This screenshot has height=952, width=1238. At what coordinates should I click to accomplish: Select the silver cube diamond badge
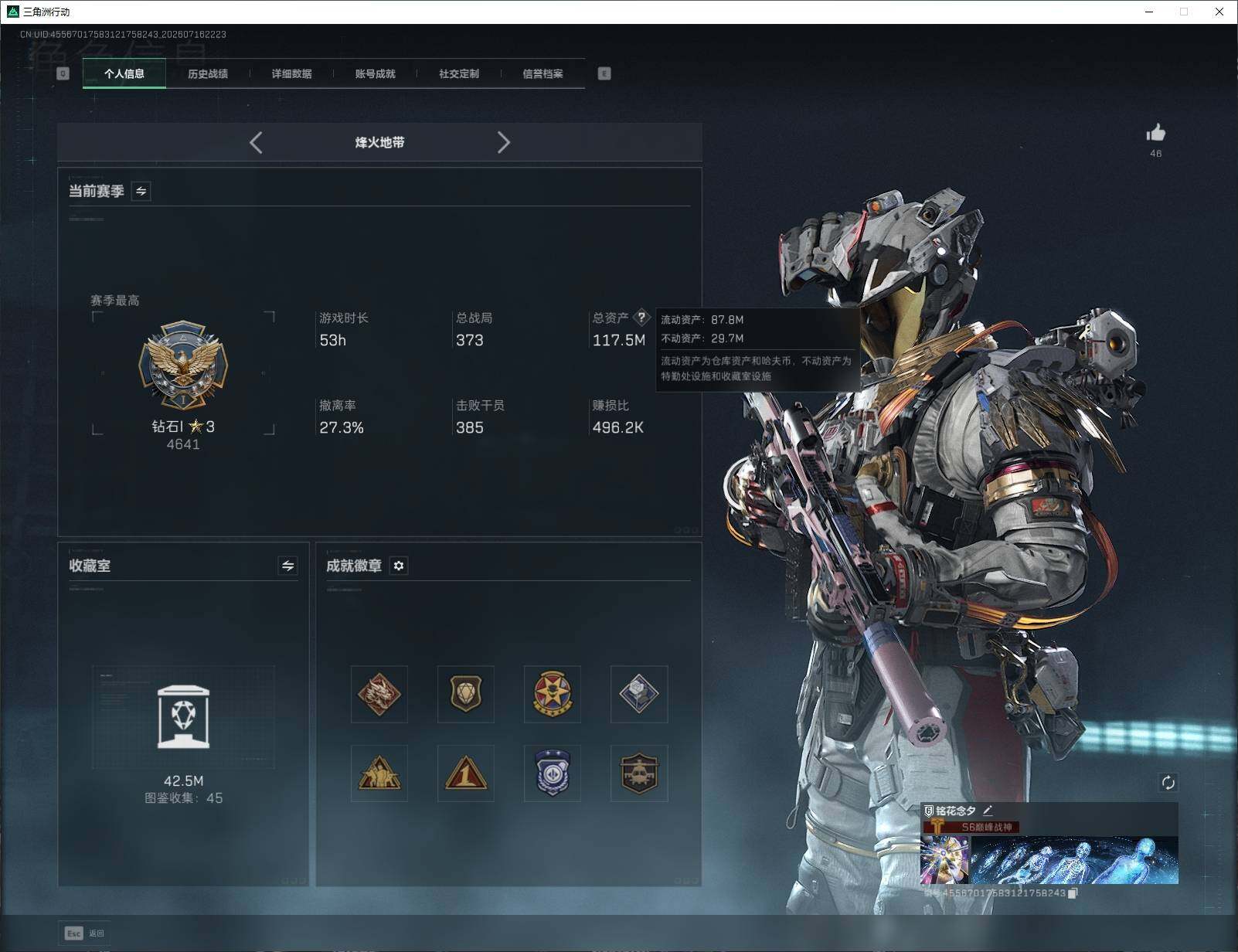tap(639, 694)
